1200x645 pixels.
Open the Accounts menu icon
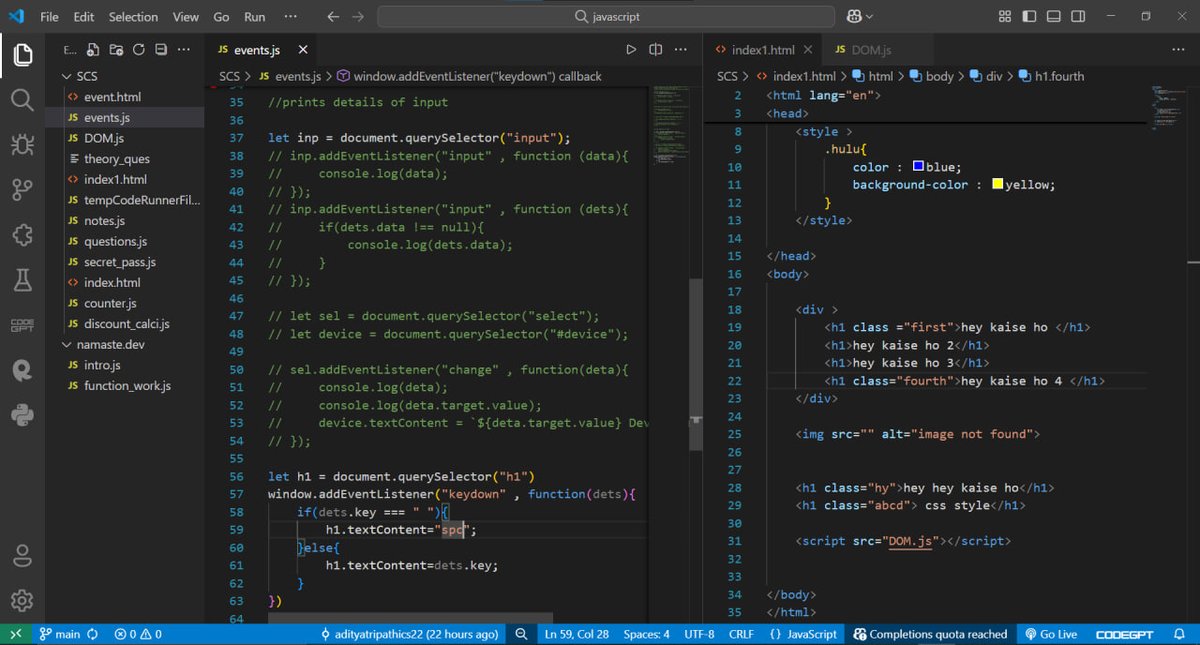(x=23, y=555)
